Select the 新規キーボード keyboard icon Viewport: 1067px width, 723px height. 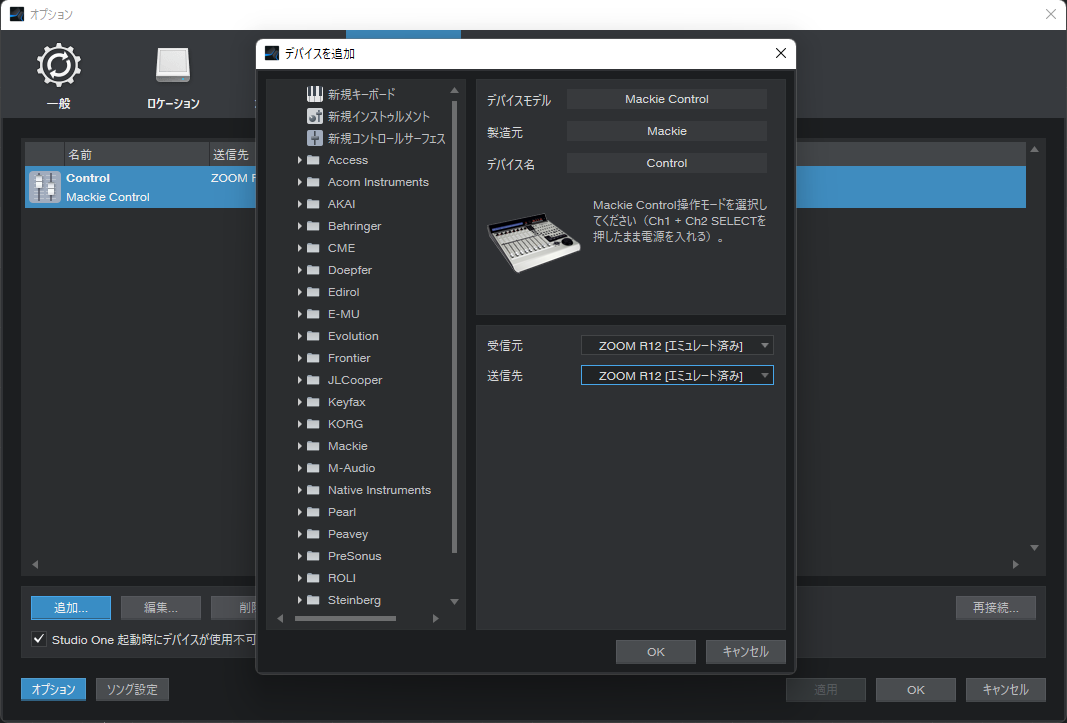click(x=314, y=94)
